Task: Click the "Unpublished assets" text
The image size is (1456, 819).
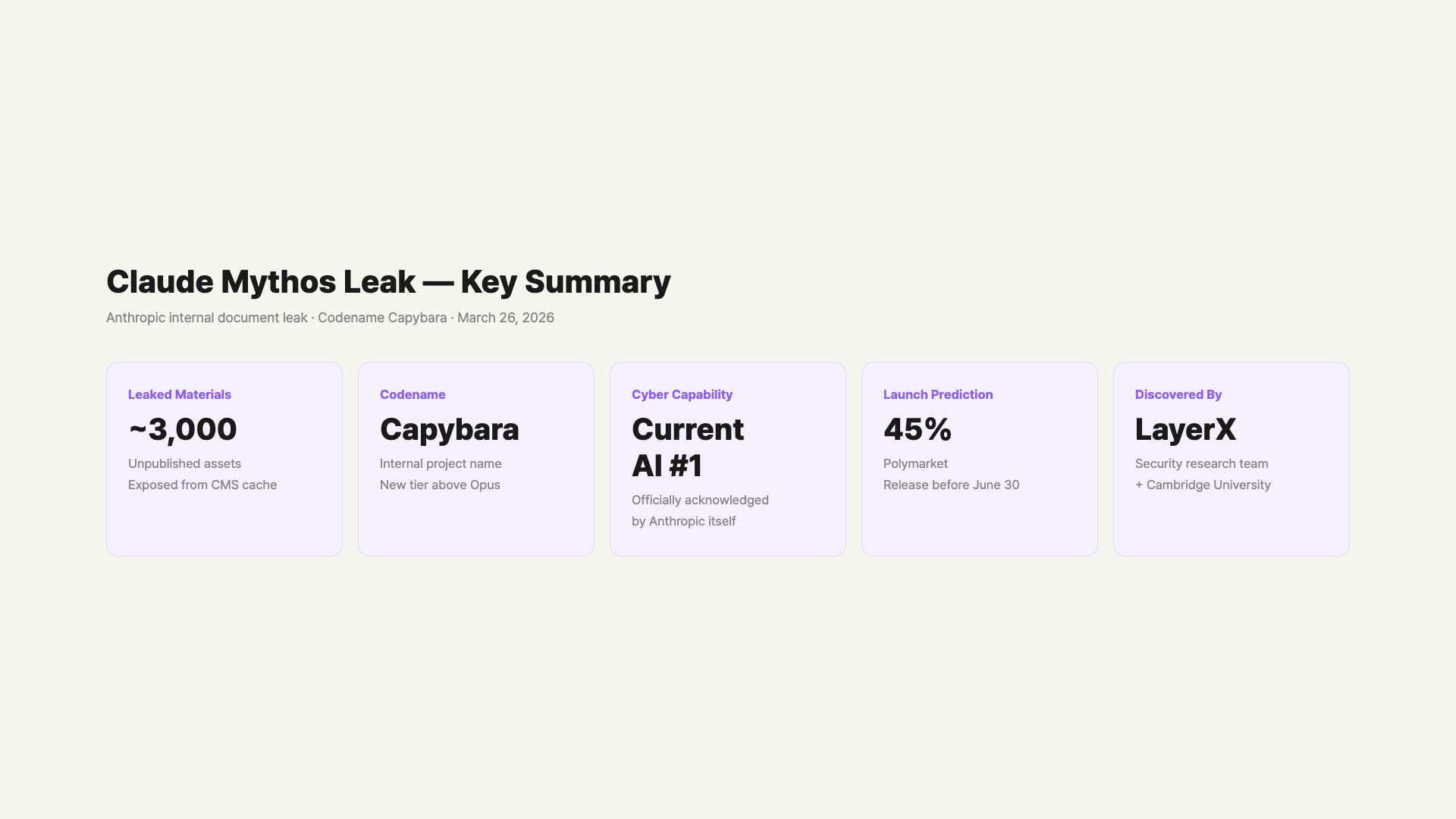Action: [184, 463]
